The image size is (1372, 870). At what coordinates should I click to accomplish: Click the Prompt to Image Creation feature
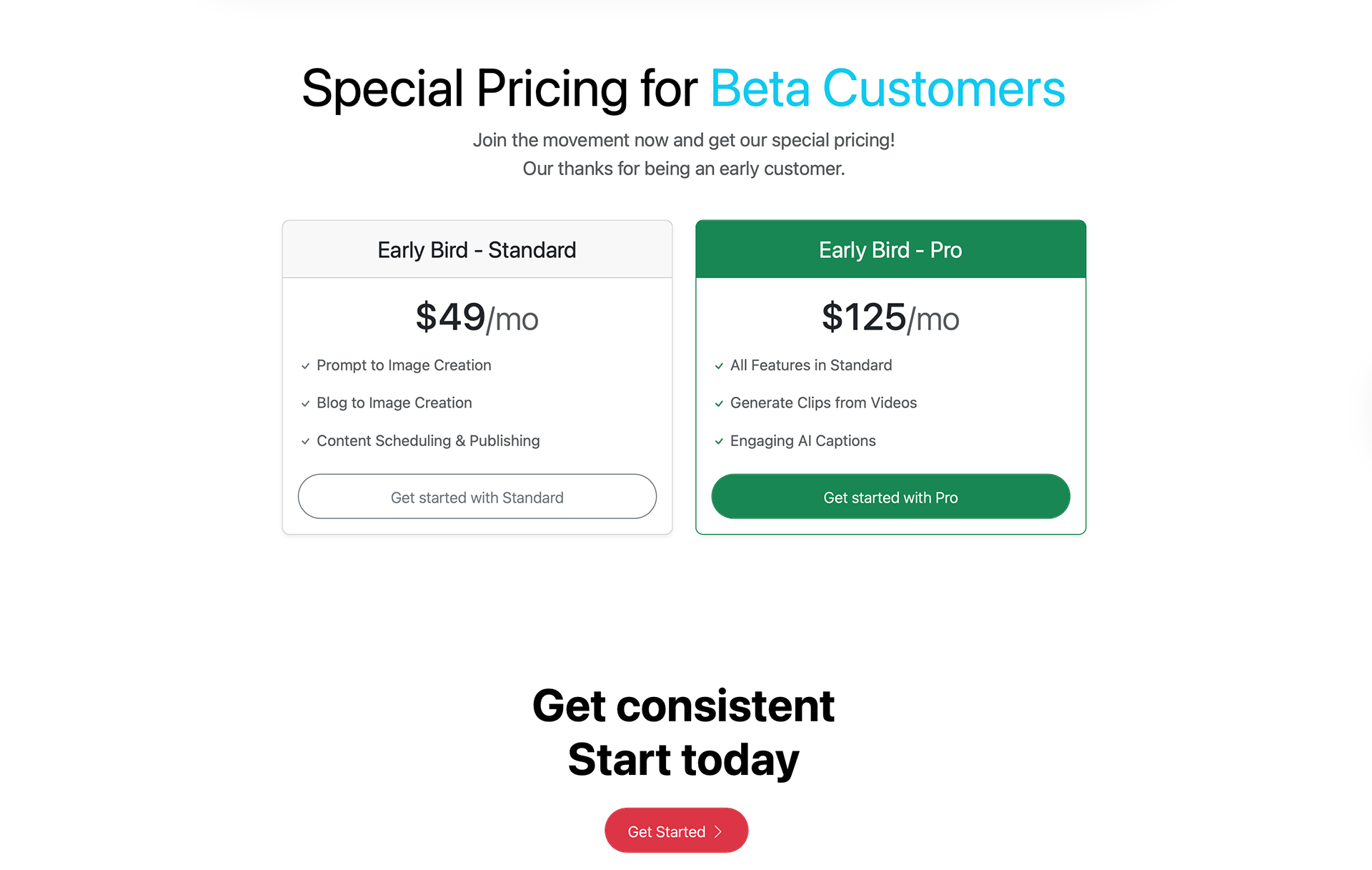[x=404, y=365]
